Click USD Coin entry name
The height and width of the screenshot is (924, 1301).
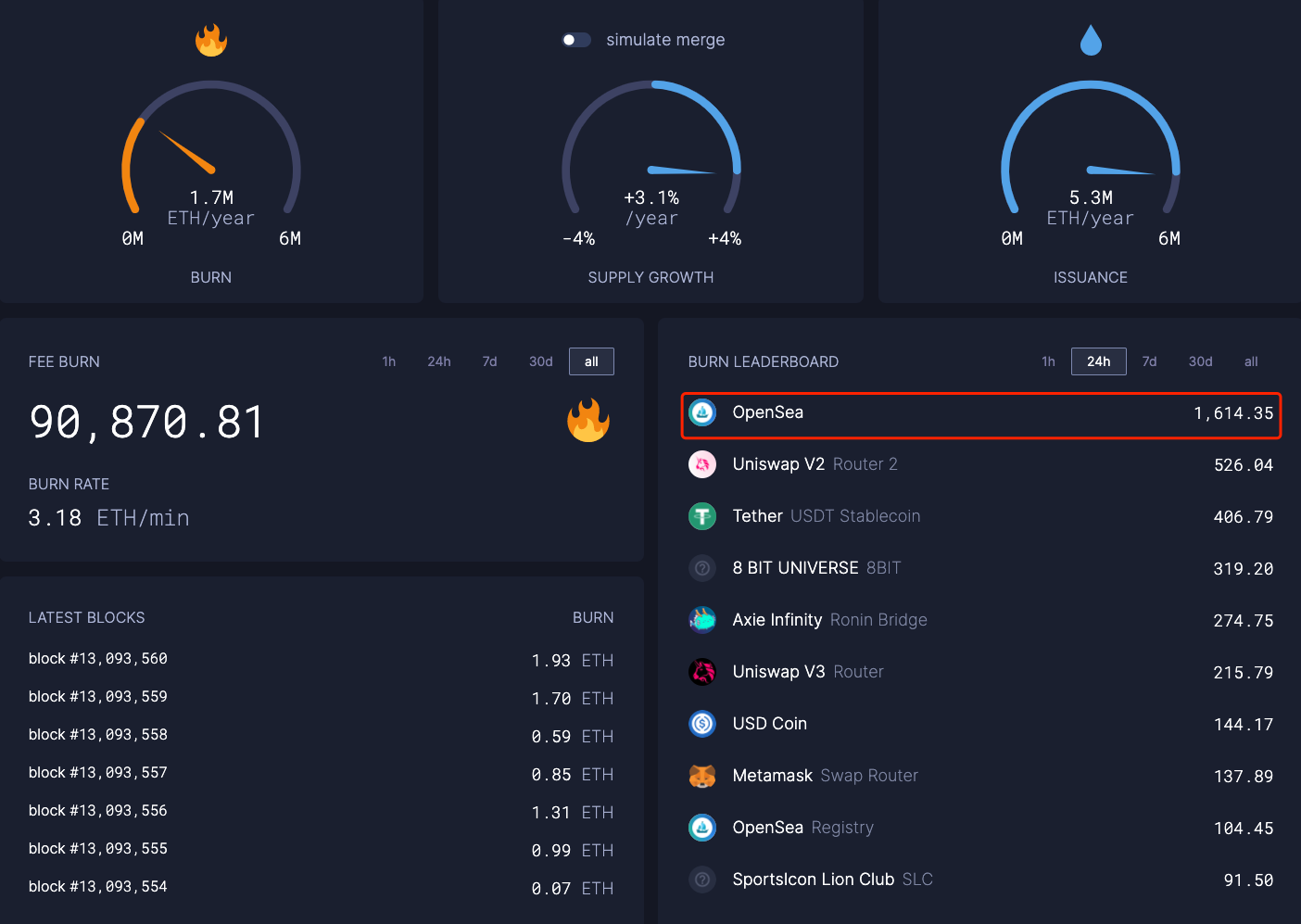[x=770, y=724]
